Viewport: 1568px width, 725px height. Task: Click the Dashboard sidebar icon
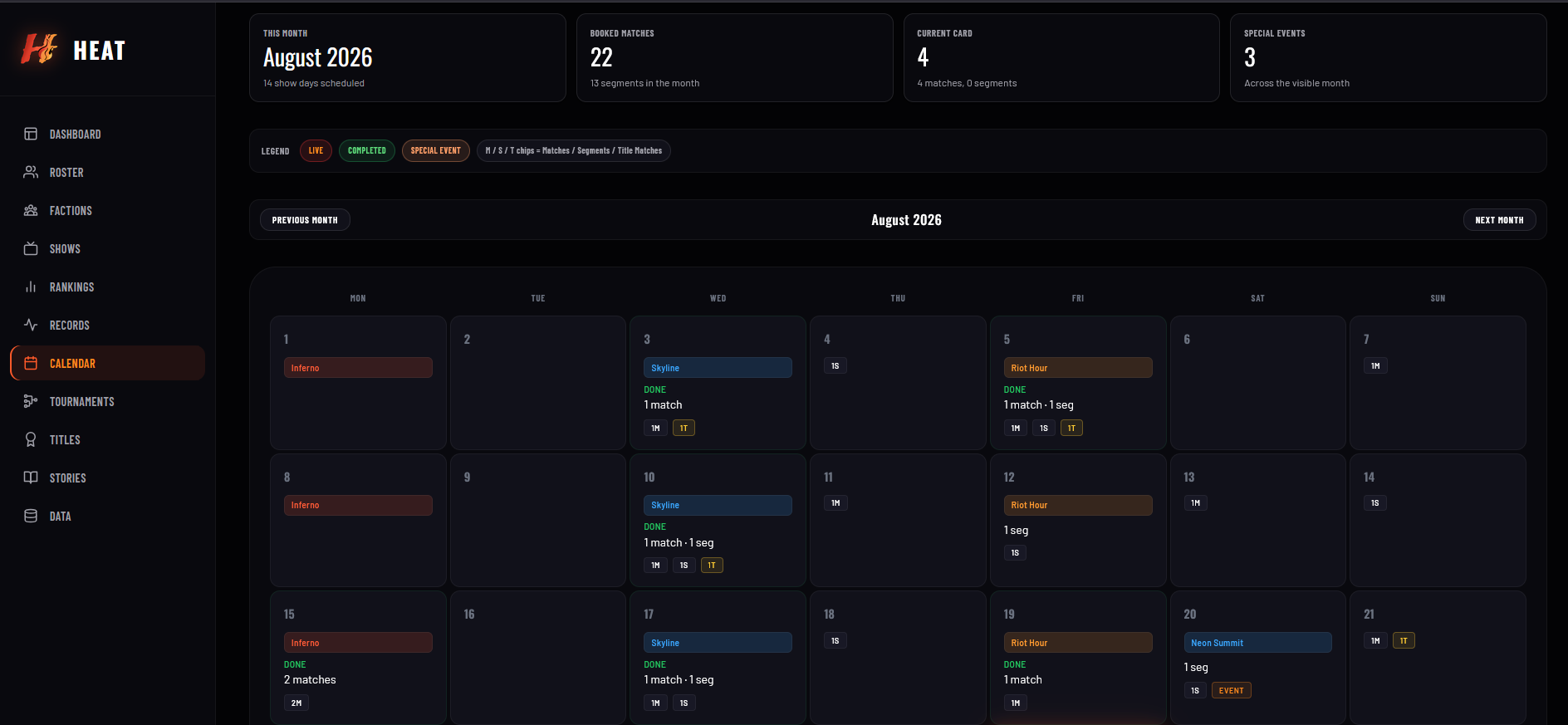pyautogui.click(x=31, y=134)
